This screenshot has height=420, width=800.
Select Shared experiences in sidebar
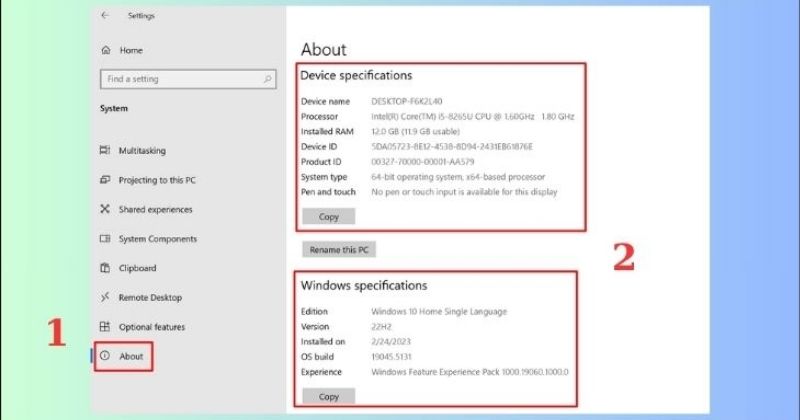click(156, 209)
